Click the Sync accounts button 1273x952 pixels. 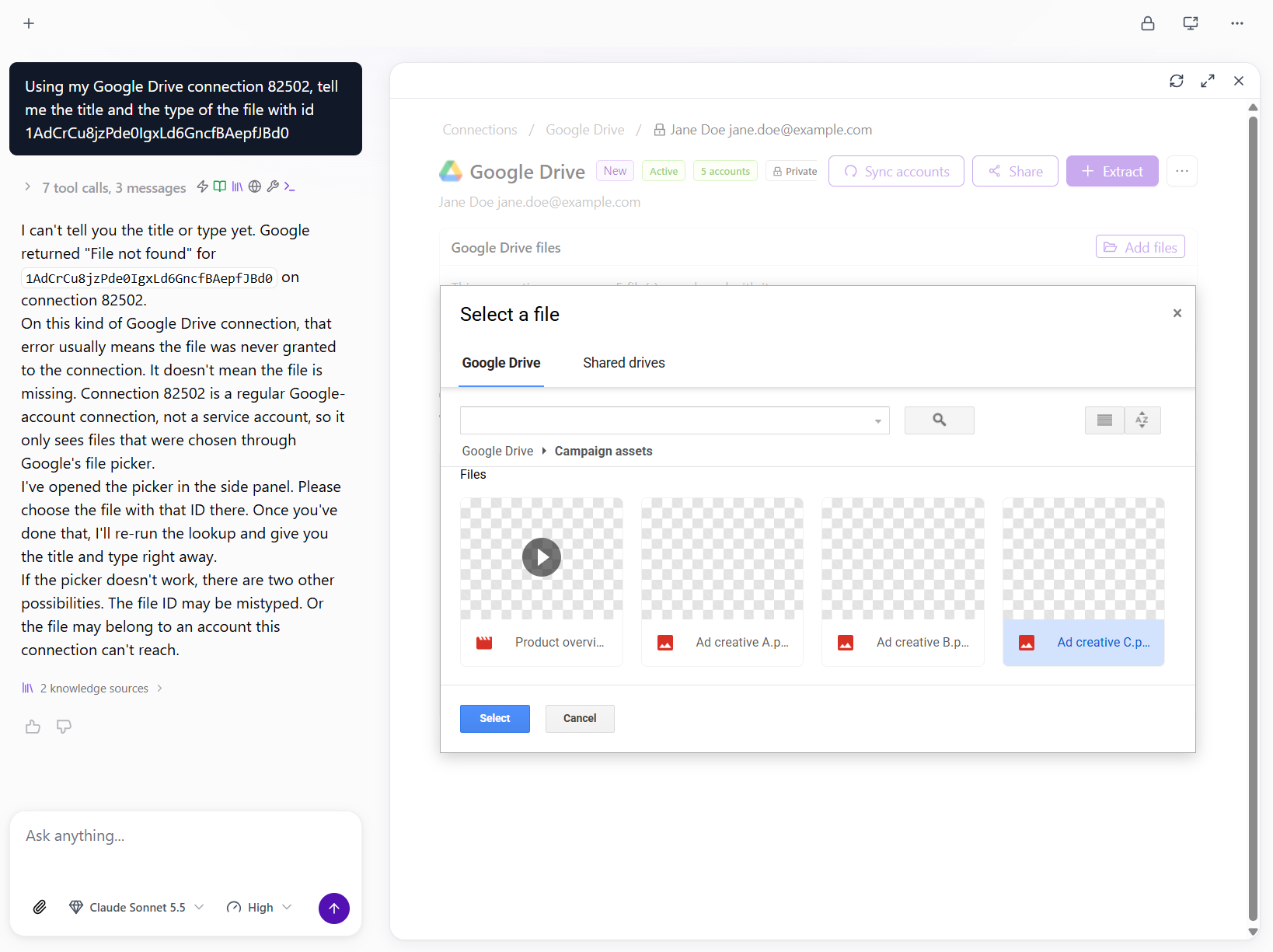(x=896, y=171)
